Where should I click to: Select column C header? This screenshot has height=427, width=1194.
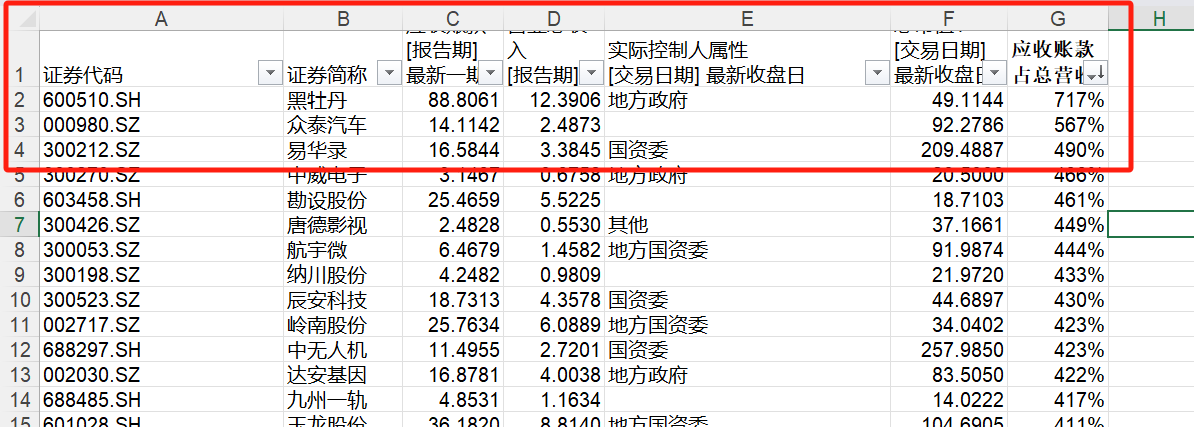(452, 20)
